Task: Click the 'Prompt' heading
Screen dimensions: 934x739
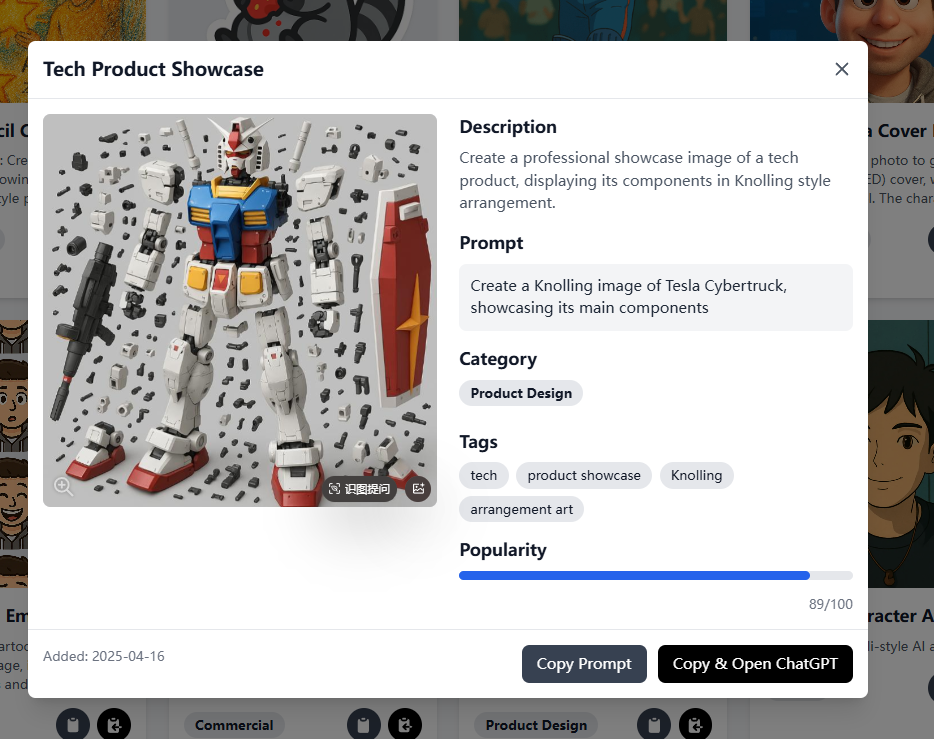Action: (x=491, y=243)
